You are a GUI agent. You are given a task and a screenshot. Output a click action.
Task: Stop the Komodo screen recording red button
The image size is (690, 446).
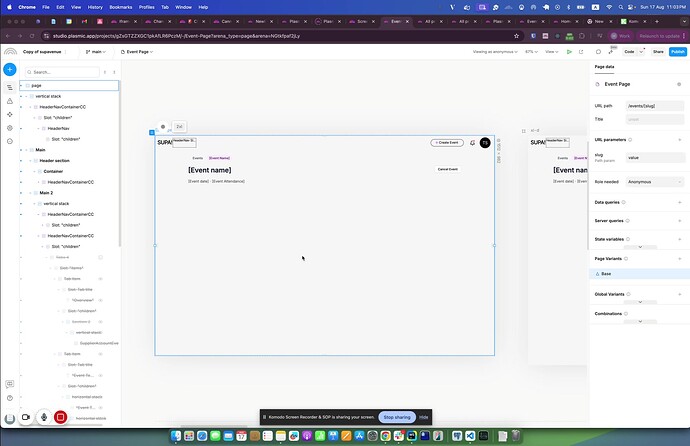coord(61,417)
